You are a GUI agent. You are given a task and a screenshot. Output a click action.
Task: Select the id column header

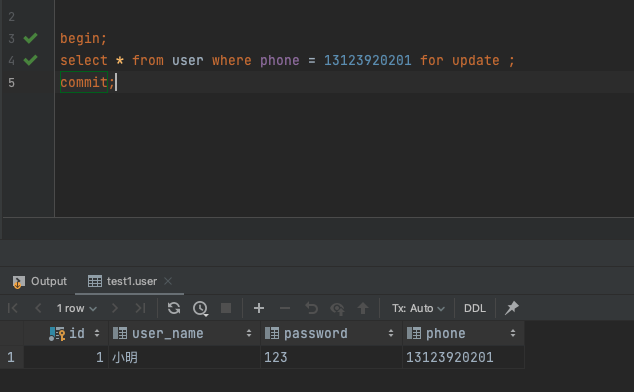66,333
